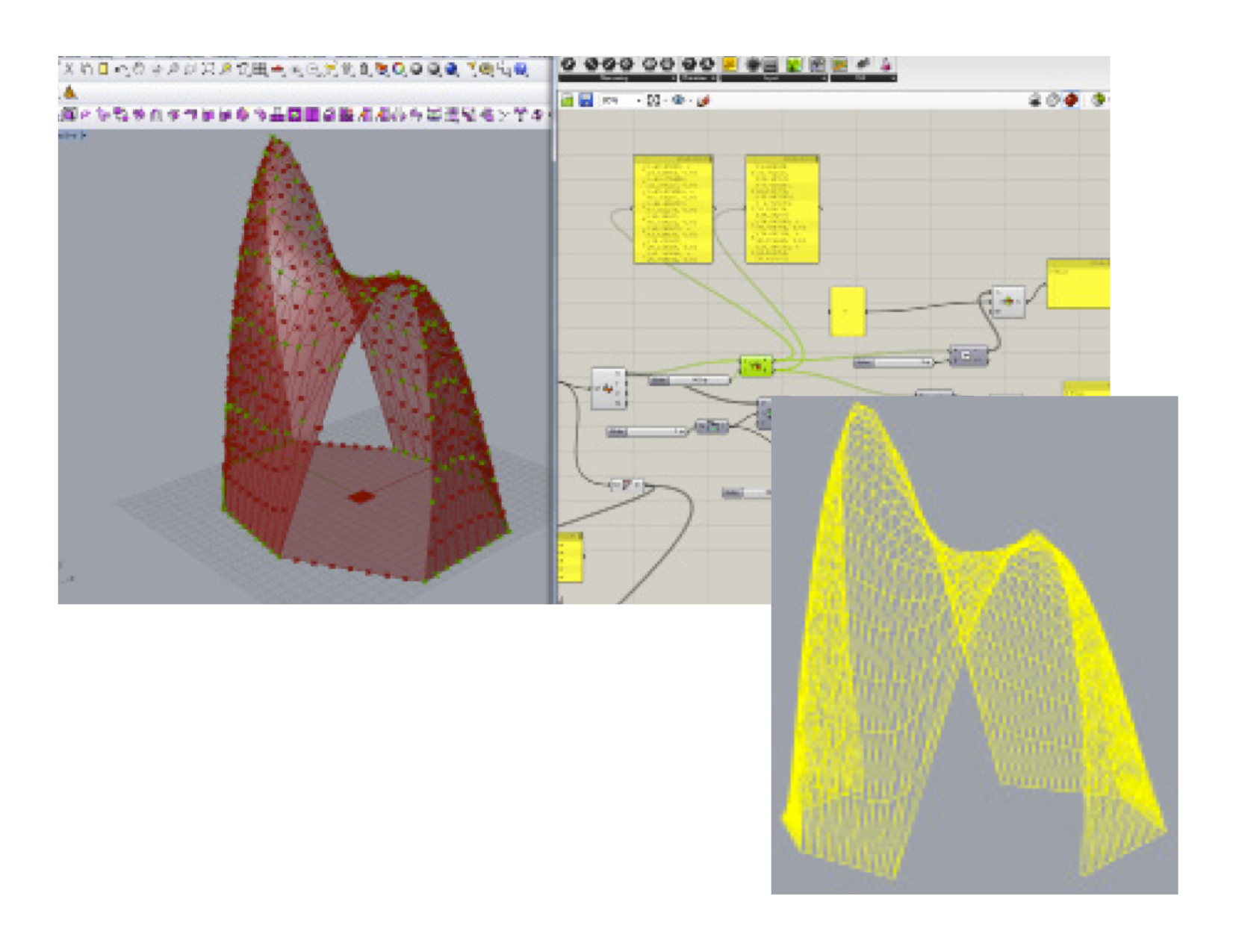The height and width of the screenshot is (952, 1233).
Task: Toggle preview visibility with the eye icon
Action: pos(678,100)
